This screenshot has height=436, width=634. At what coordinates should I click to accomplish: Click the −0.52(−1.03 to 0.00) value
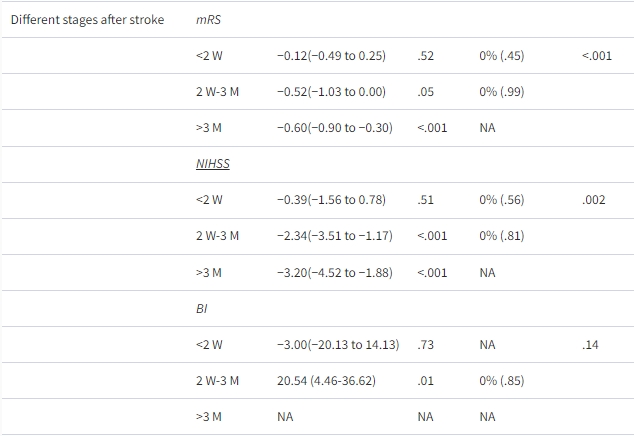tap(331, 92)
